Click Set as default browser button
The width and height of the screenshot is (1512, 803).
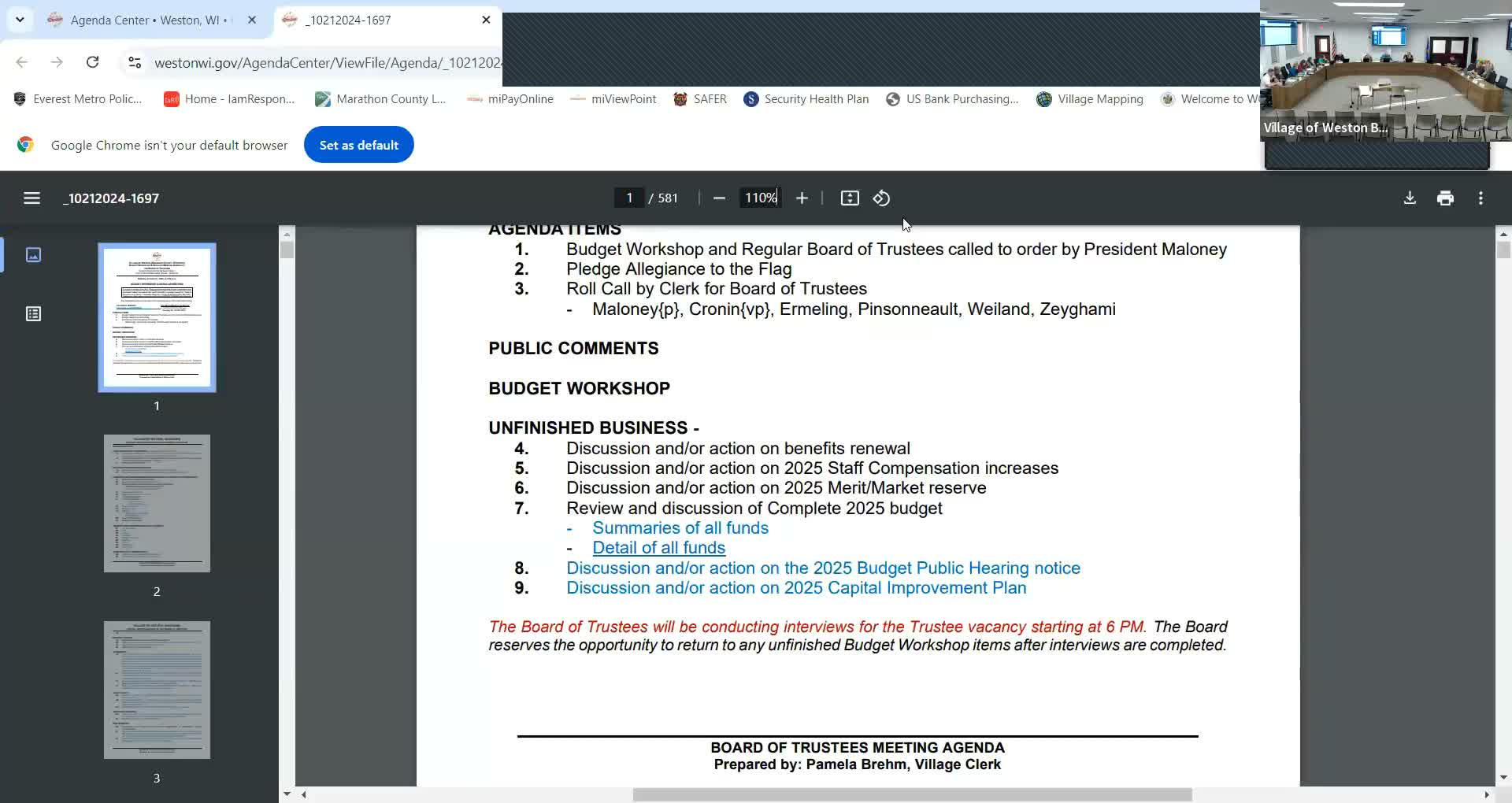pos(359,145)
